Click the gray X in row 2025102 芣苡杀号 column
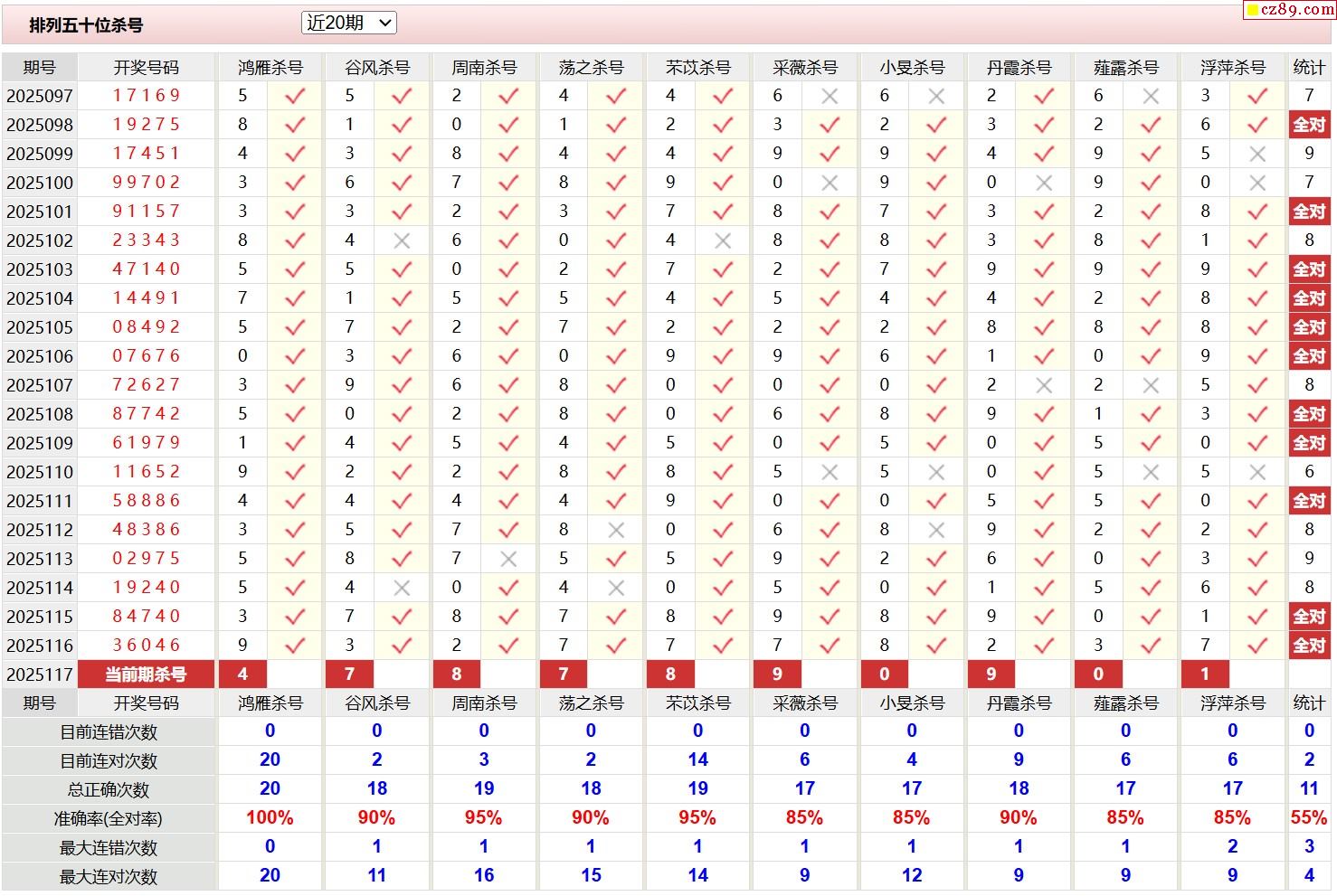 tap(723, 241)
